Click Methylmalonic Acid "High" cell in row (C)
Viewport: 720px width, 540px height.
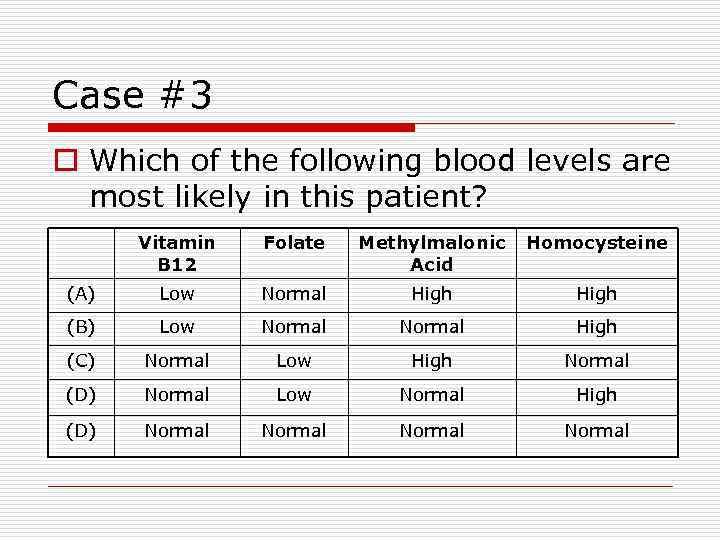[432, 361]
